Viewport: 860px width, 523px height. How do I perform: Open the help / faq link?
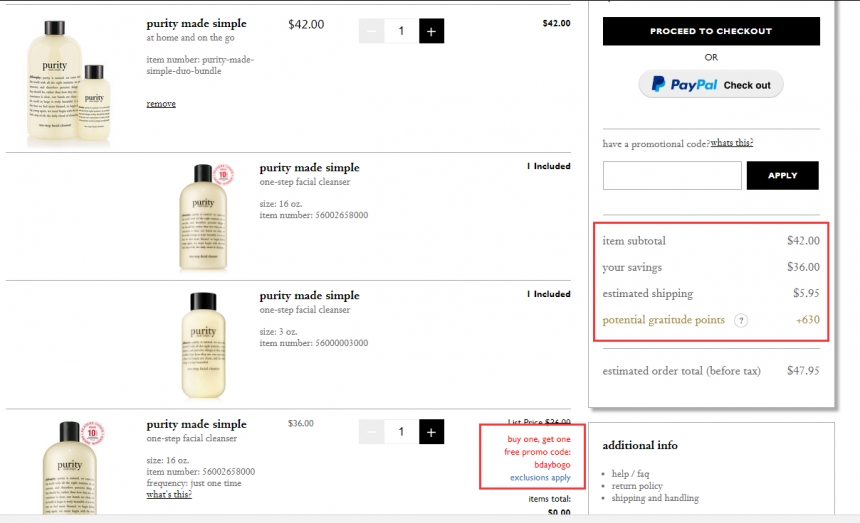click(x=631, y=474)
